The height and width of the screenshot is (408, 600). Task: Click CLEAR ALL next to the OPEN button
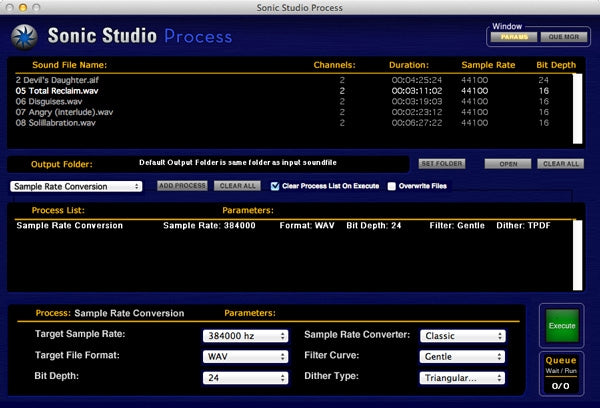tap(561, 164)
